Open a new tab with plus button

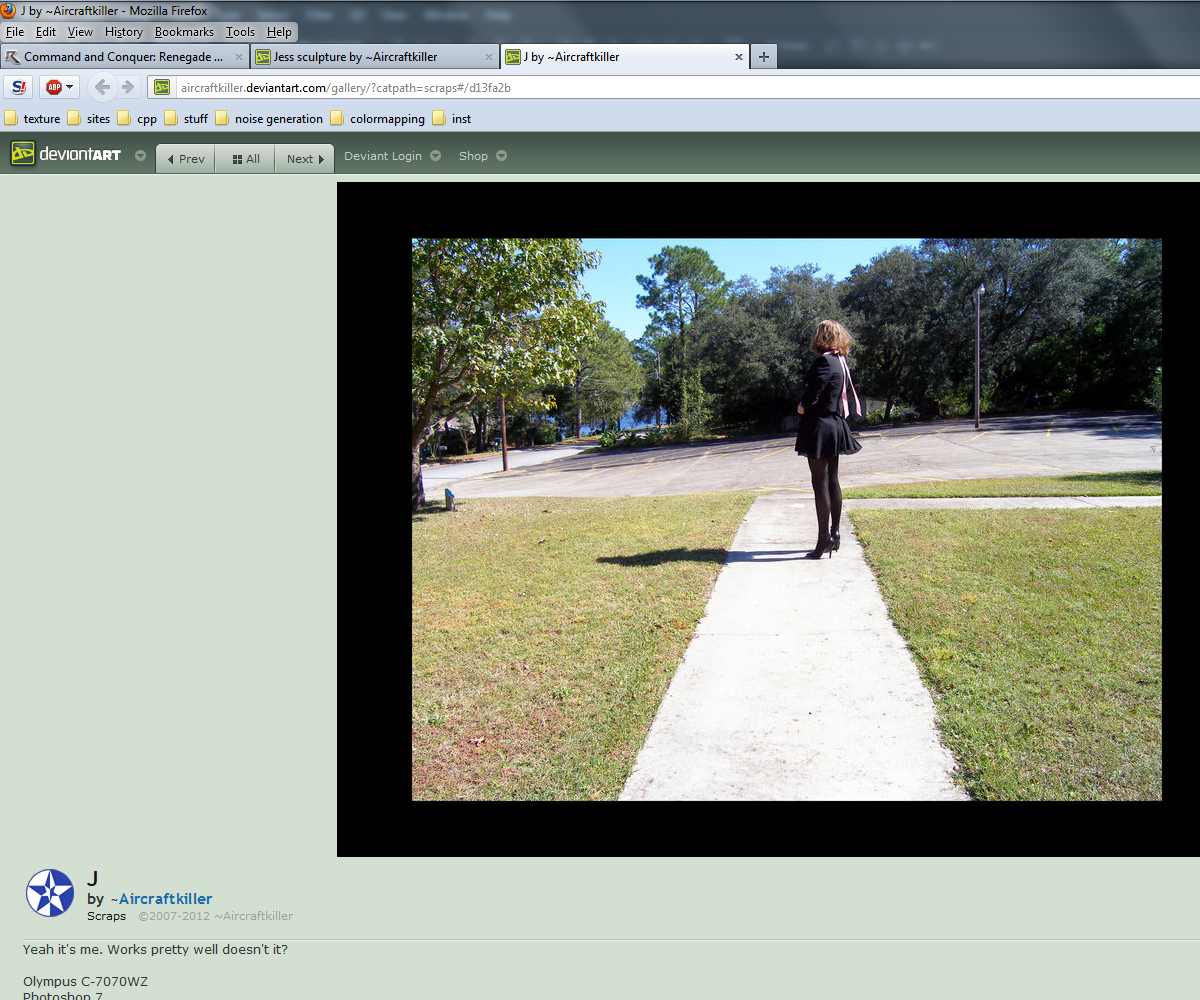(x=763, y=57)
